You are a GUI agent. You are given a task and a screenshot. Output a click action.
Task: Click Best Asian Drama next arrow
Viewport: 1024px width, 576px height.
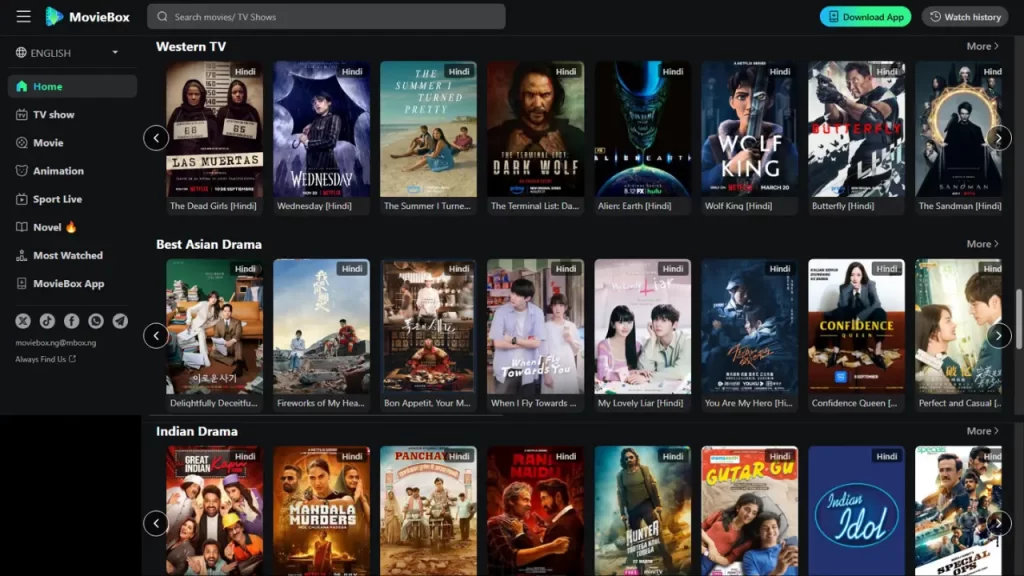999,336
